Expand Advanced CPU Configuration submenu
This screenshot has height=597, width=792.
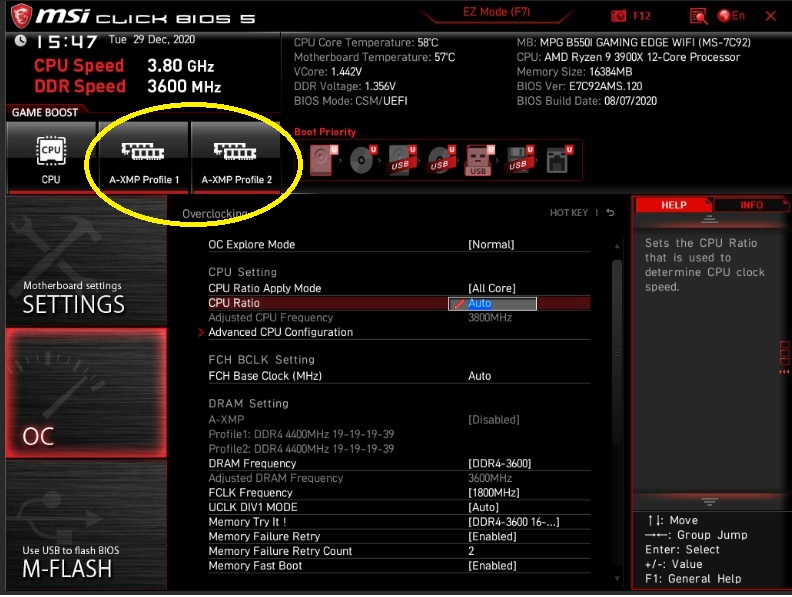point(280,332)
